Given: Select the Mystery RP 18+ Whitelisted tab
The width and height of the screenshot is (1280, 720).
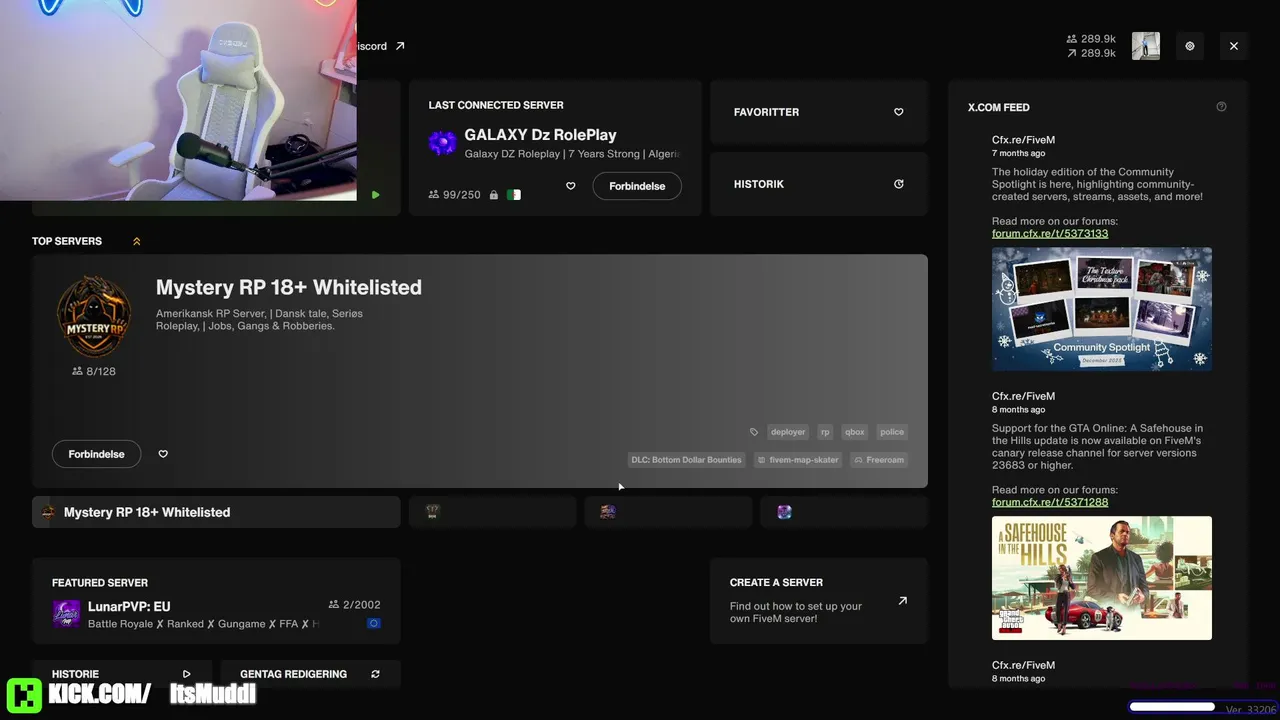Looking at the screenshot, I should point(216,512).
